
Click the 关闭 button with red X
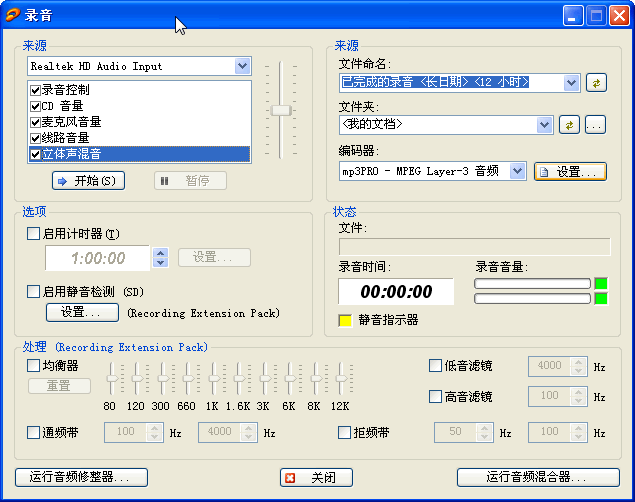317,478
